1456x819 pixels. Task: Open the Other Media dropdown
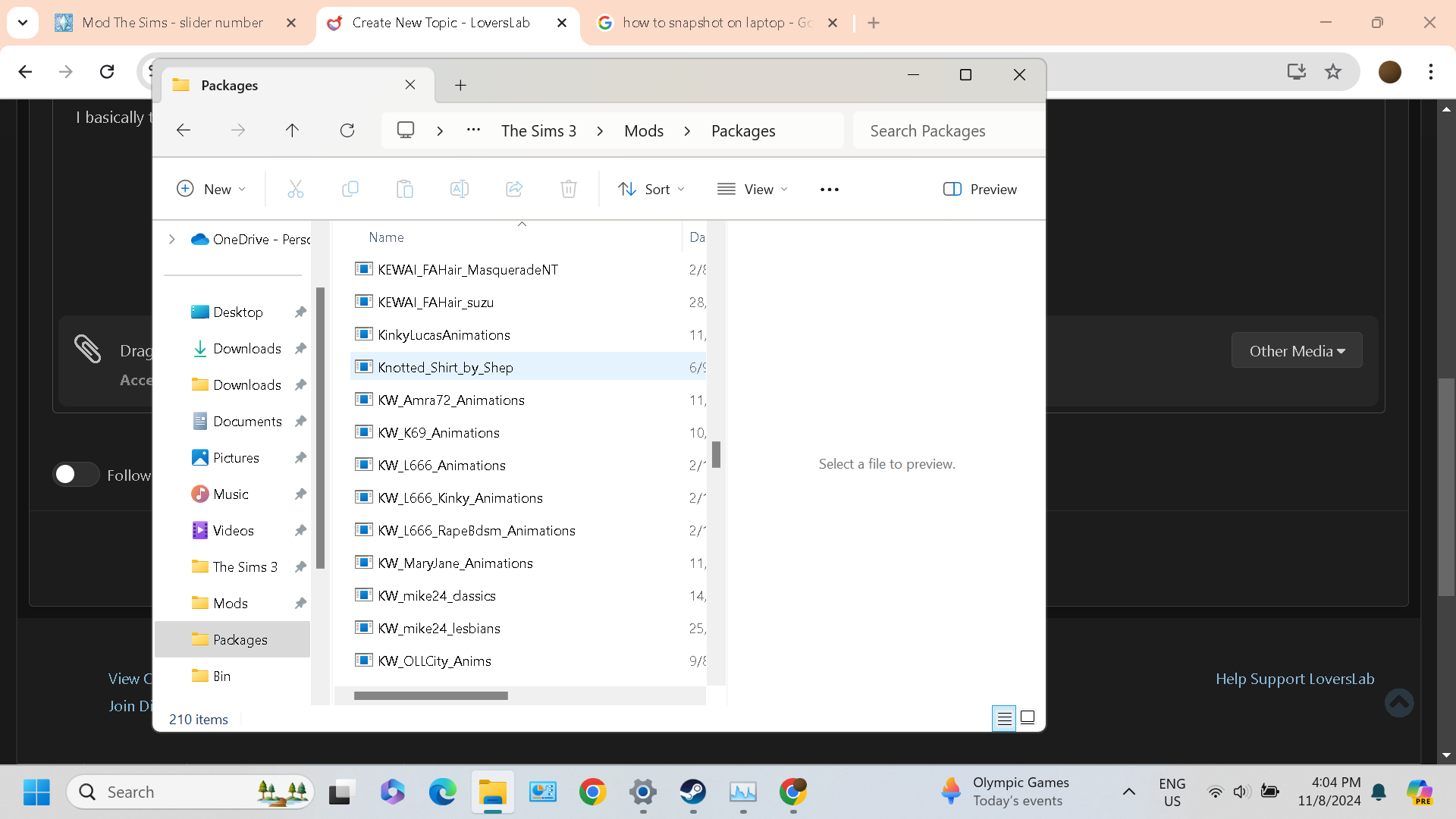click(x=1297, y=351)
